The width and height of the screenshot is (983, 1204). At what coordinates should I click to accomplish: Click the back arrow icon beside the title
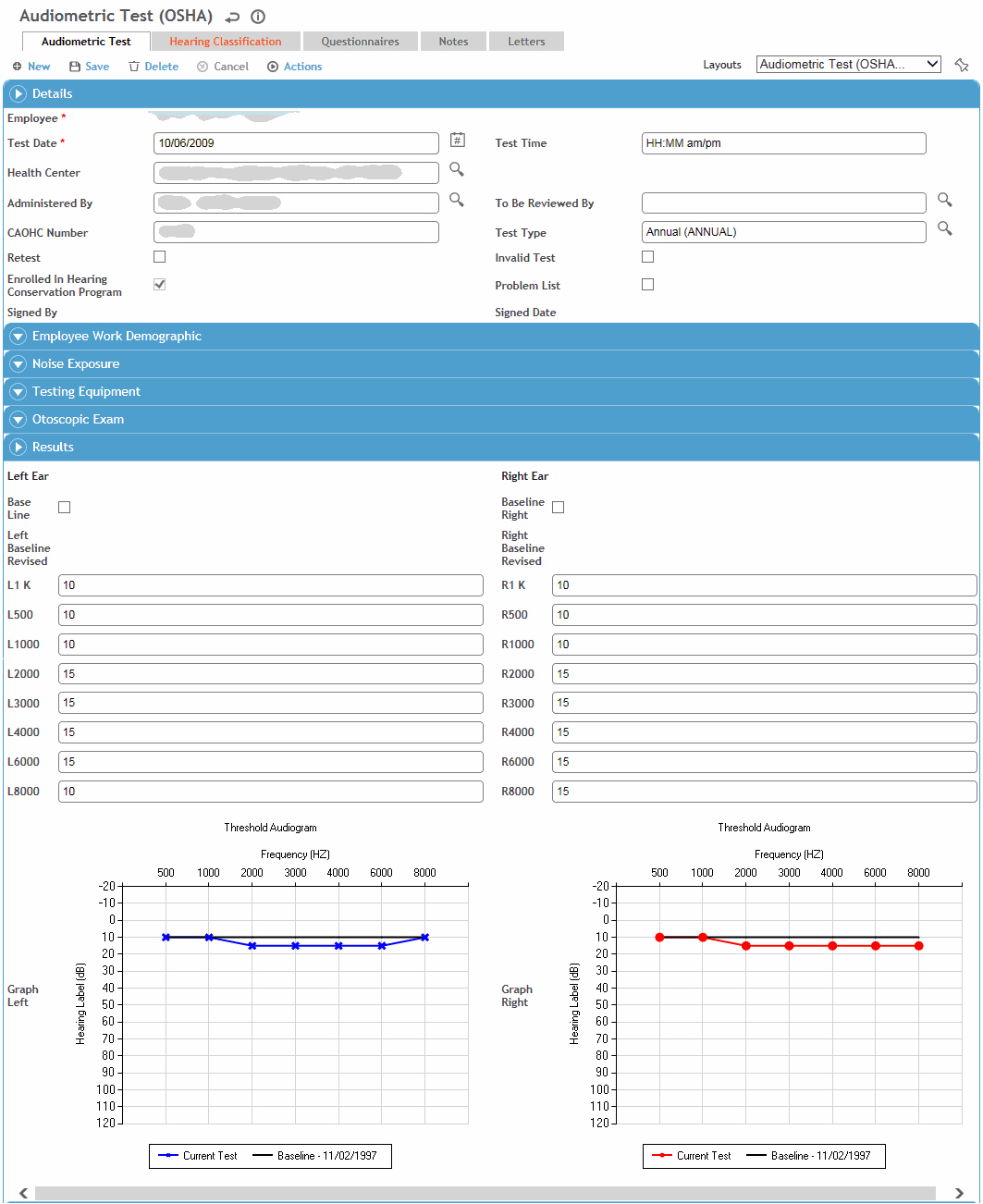[232, 17]
